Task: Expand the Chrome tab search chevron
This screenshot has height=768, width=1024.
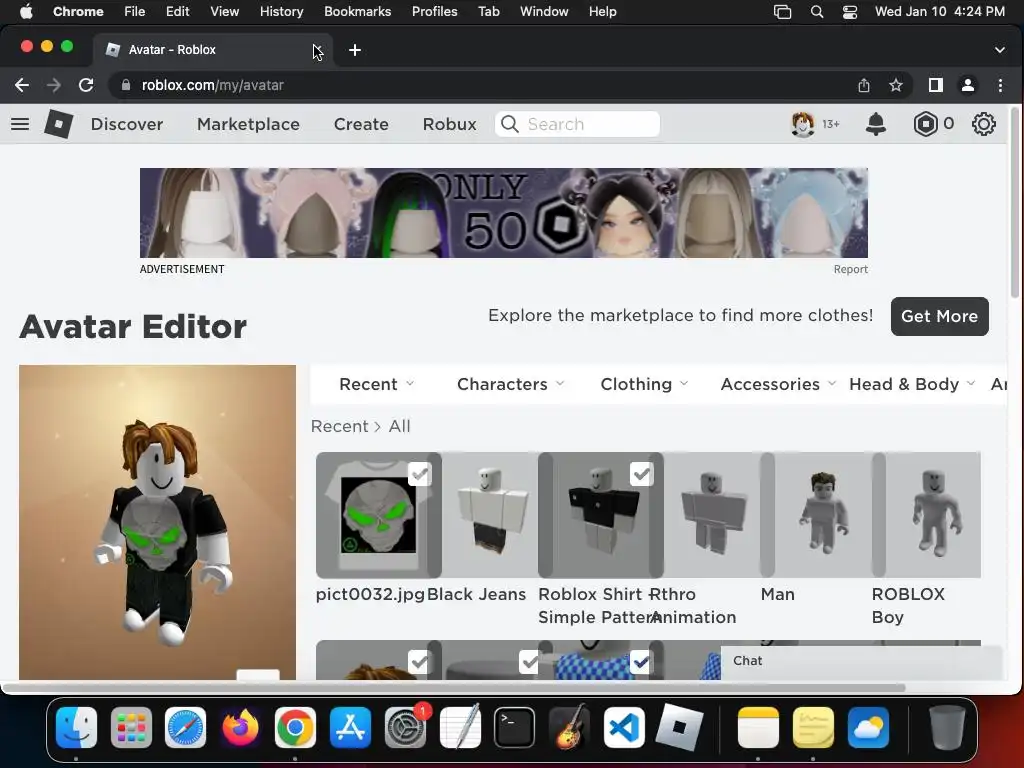Action: (x=999, y=50)
